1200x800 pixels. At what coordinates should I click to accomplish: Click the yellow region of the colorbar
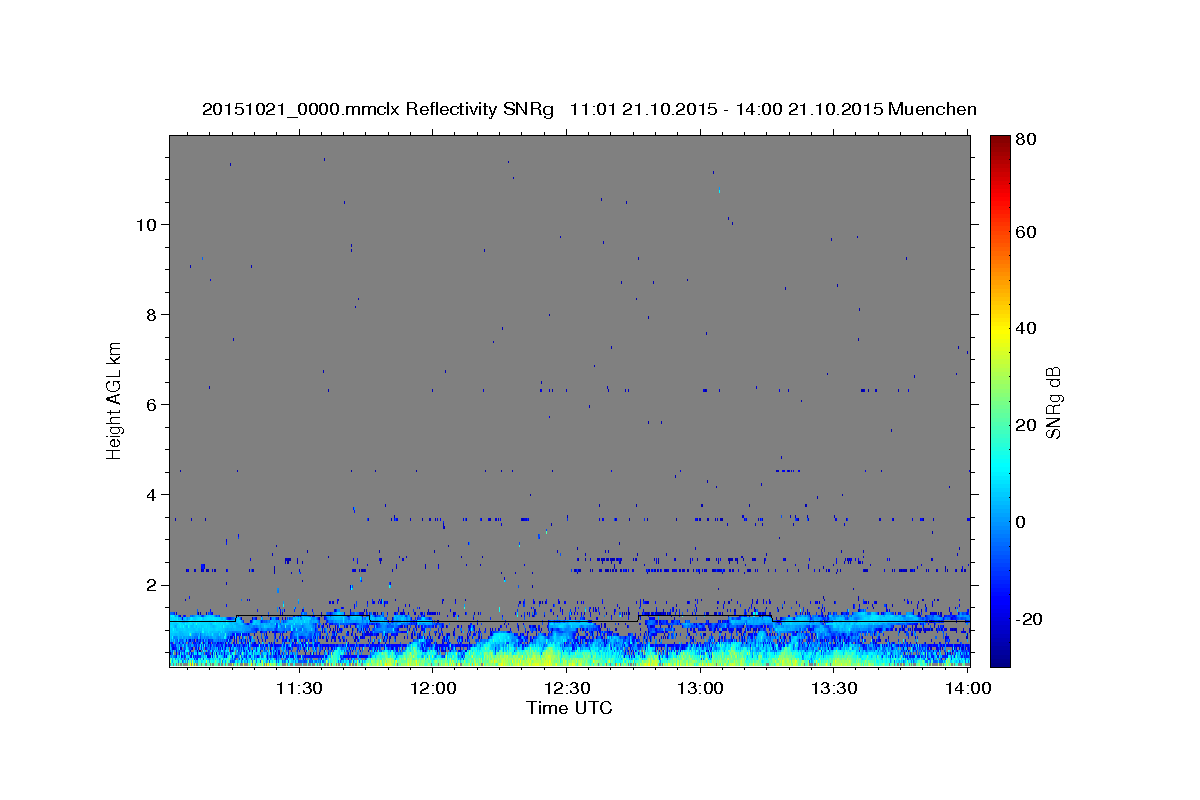1000,333
